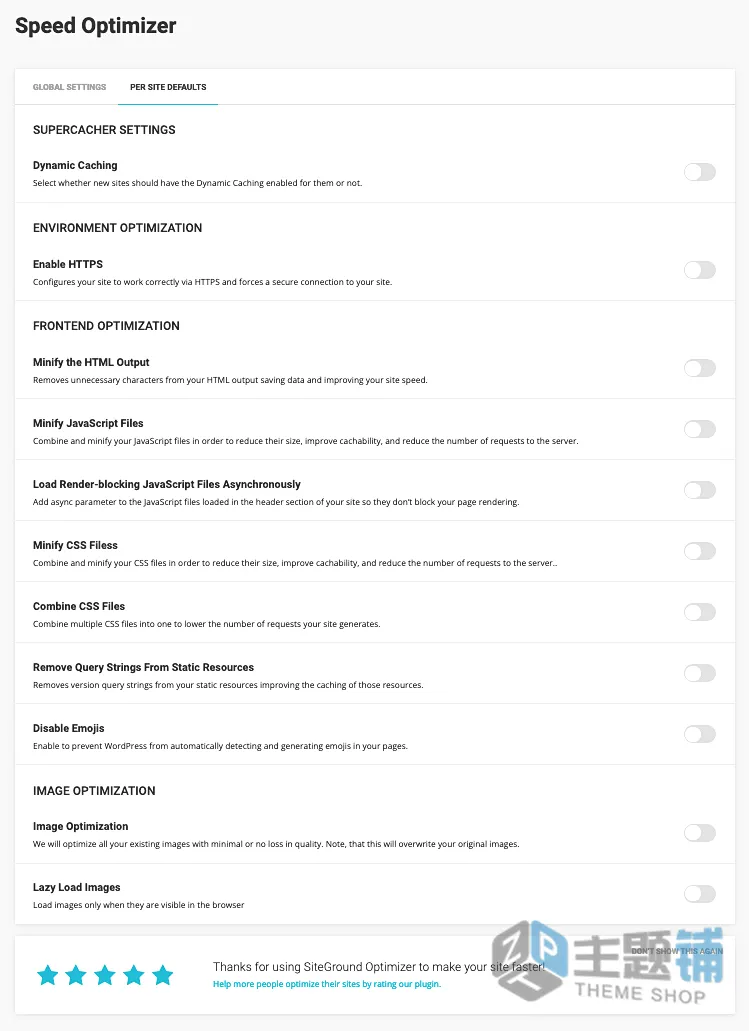
Task: Click the fourth rating star
Action: 133,975
